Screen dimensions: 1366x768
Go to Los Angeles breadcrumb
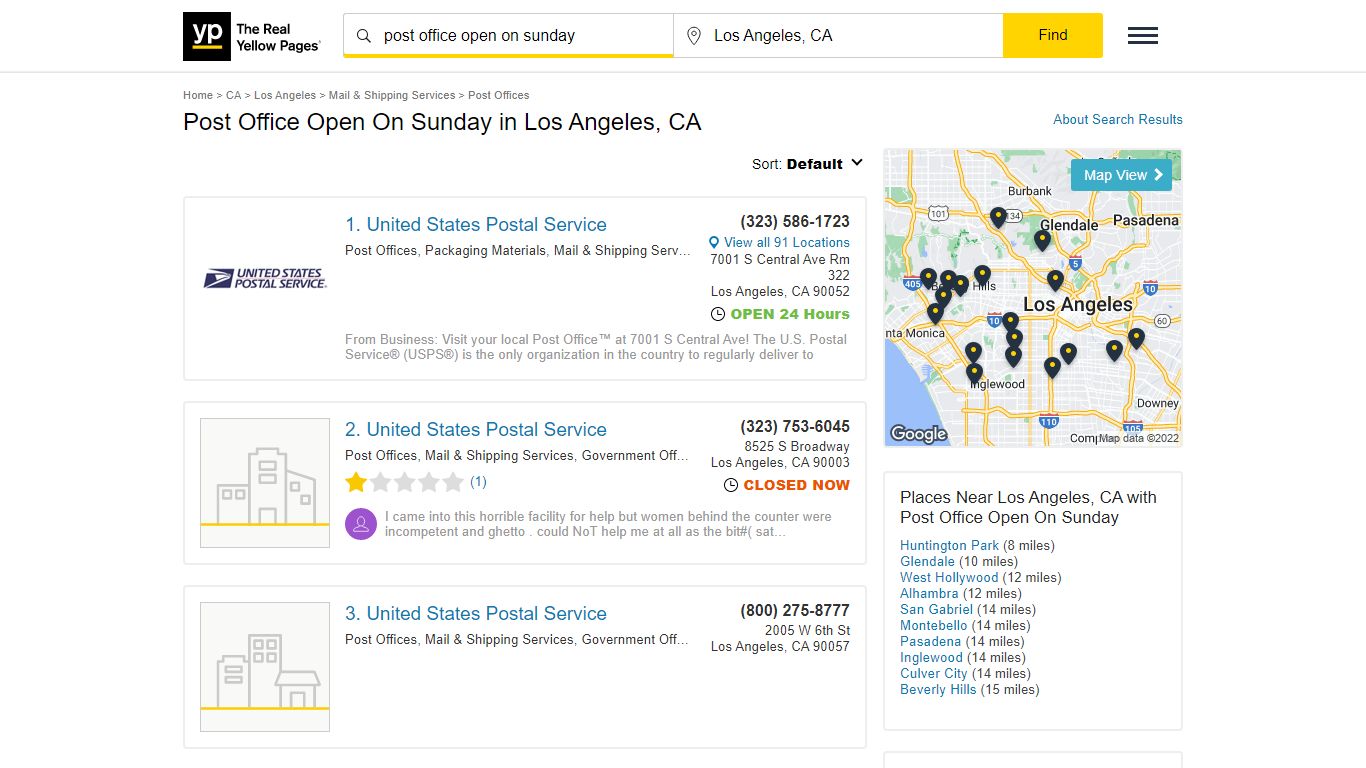285,95
